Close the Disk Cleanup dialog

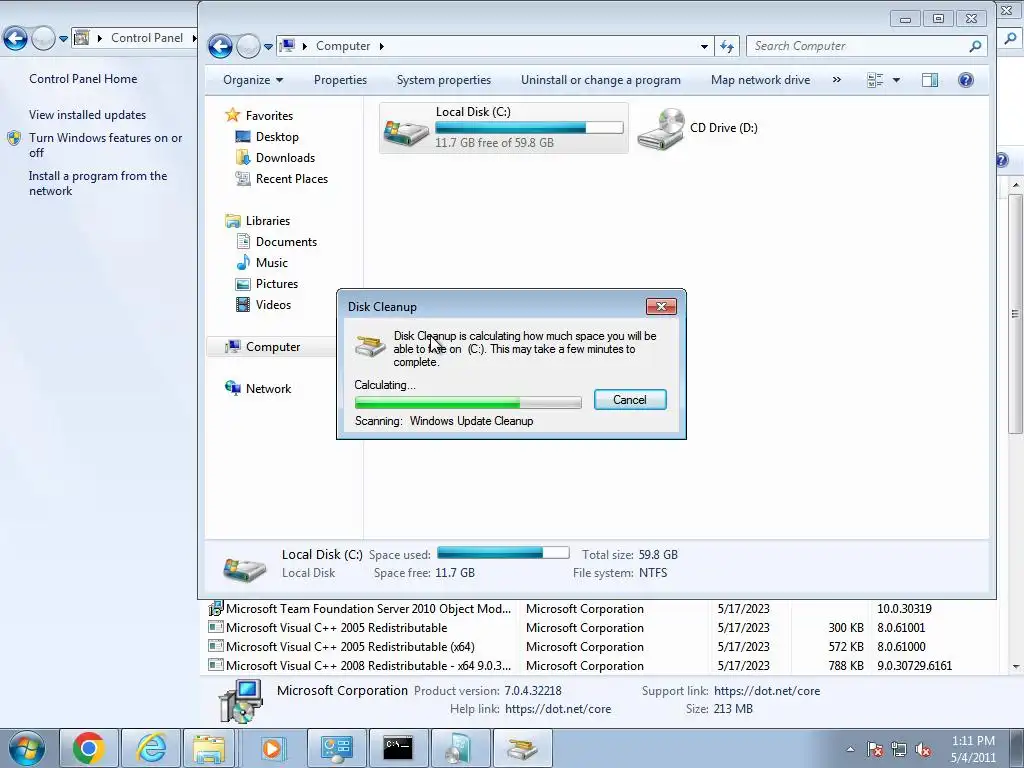661,306
